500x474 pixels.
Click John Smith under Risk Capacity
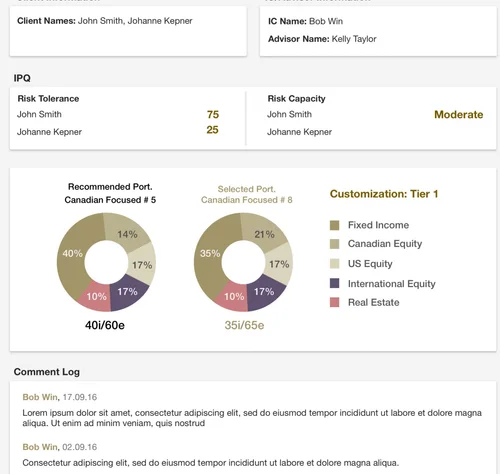(x=289, y=114)
